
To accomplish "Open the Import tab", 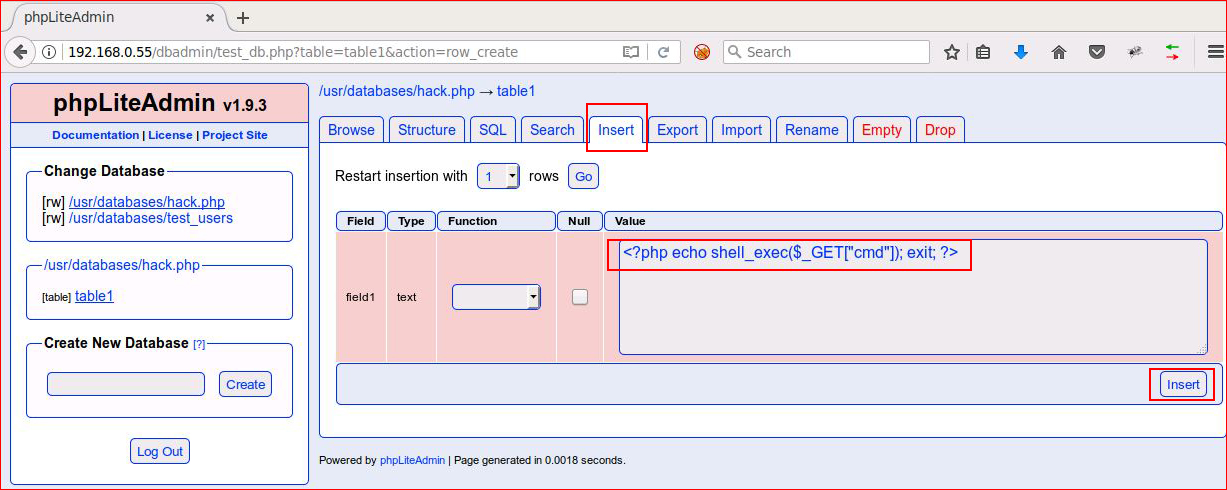I will point(741,130).
